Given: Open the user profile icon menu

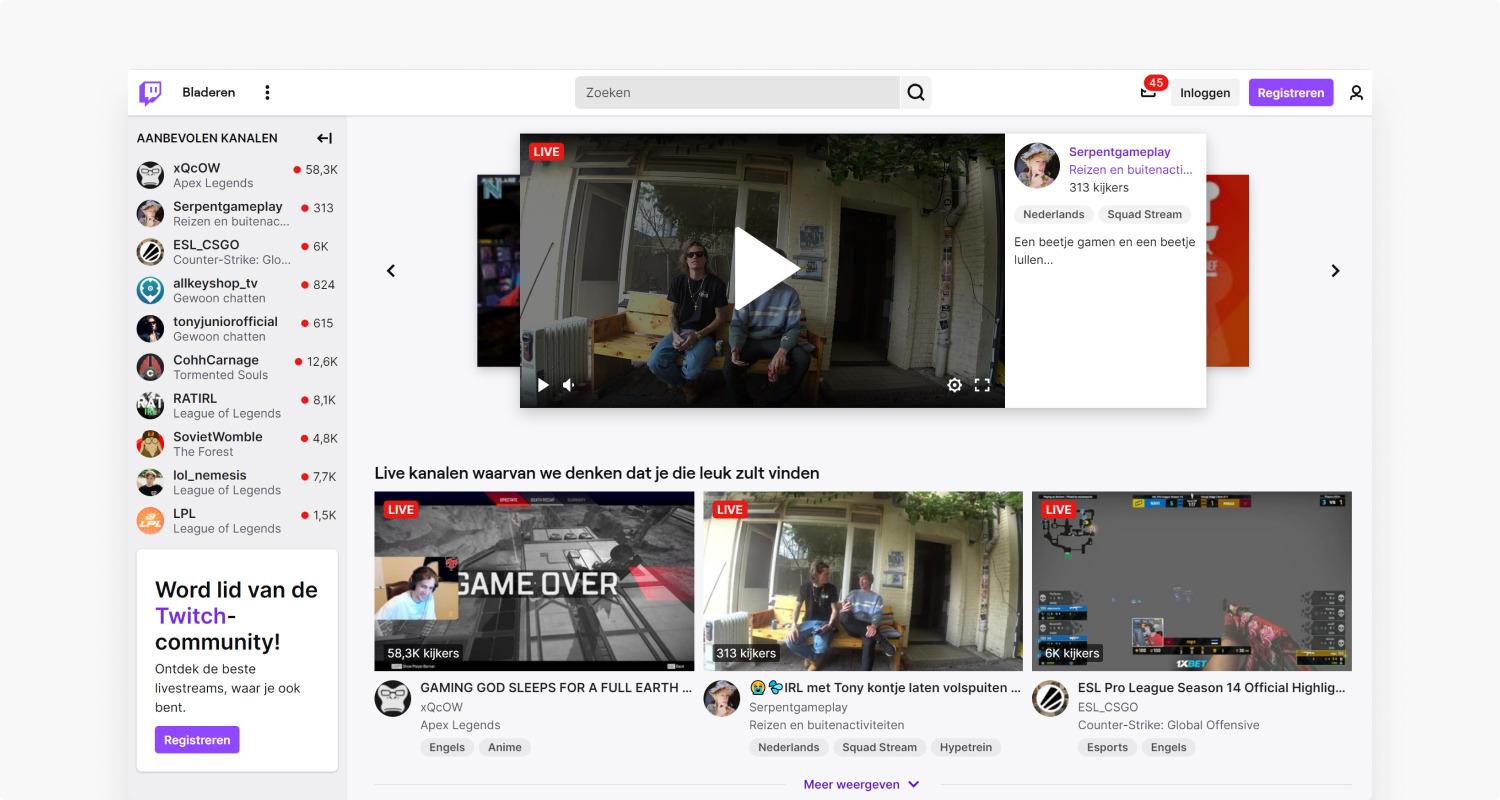Looking at the screenshot, I should 1356,92.
